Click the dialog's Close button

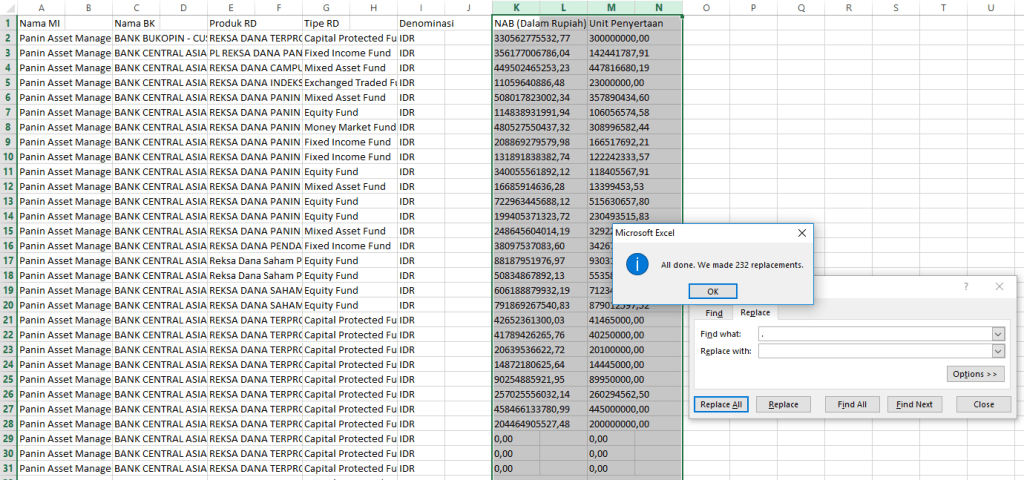[x=983, y=404]
